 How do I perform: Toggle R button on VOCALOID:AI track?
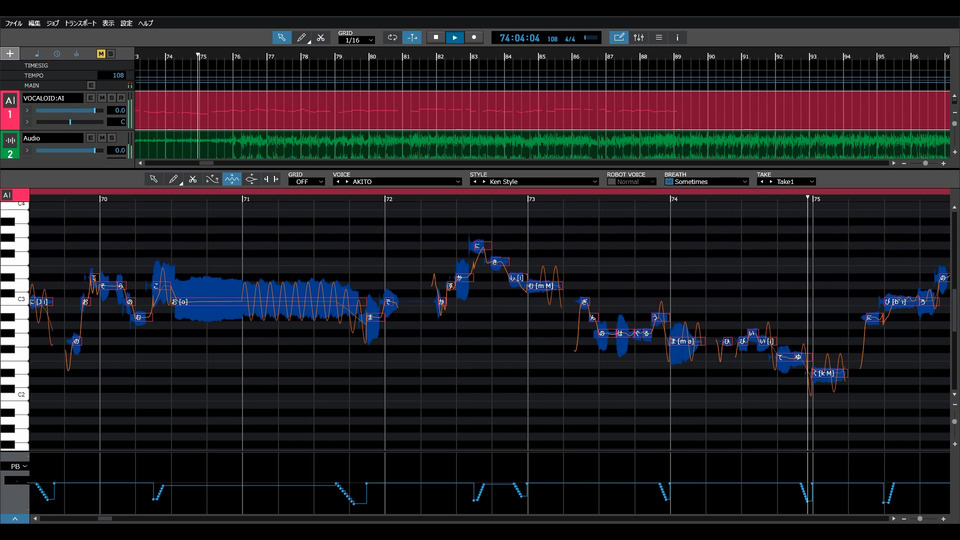pos(121,98)
